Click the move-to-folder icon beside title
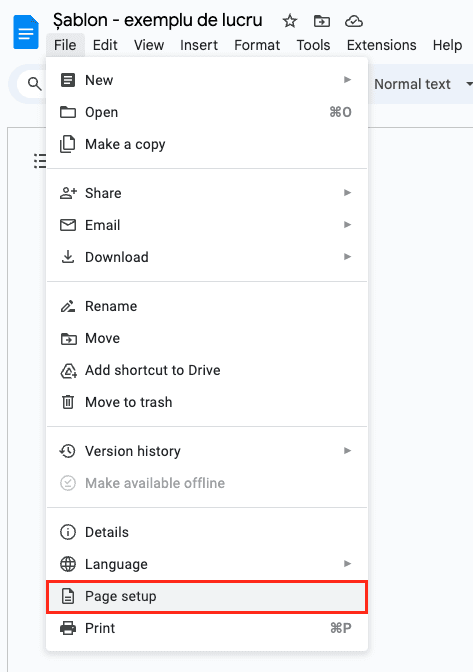 point(322,21)
